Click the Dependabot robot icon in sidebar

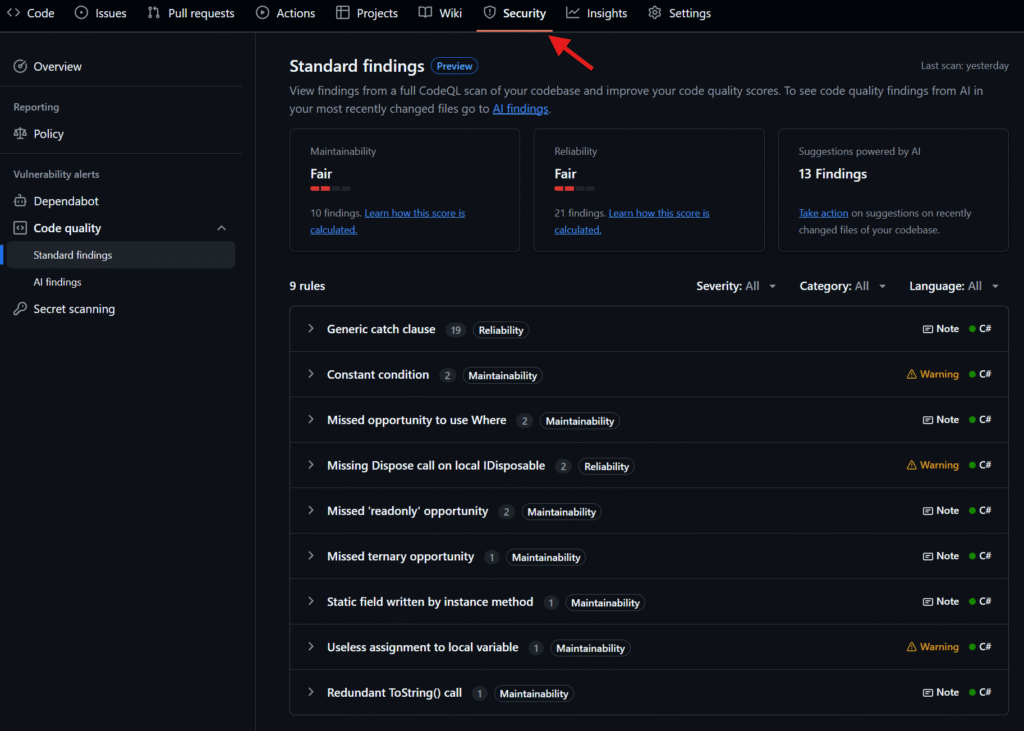point(20,201)
